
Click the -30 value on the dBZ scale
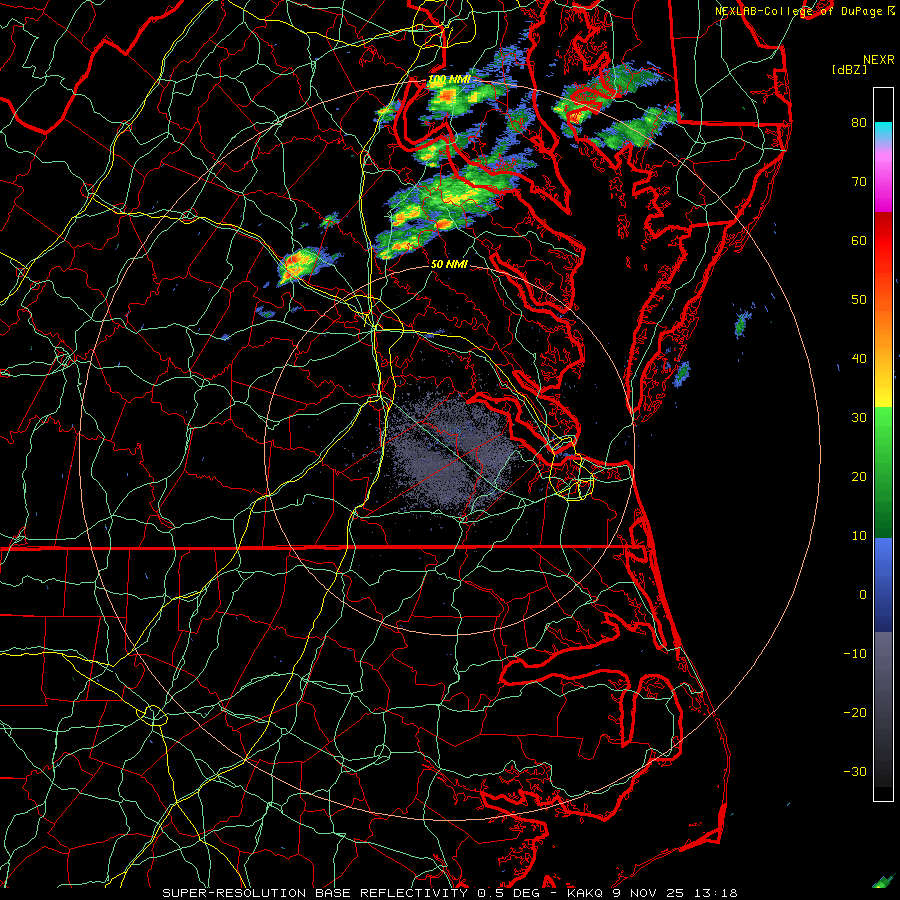(855, 772)
